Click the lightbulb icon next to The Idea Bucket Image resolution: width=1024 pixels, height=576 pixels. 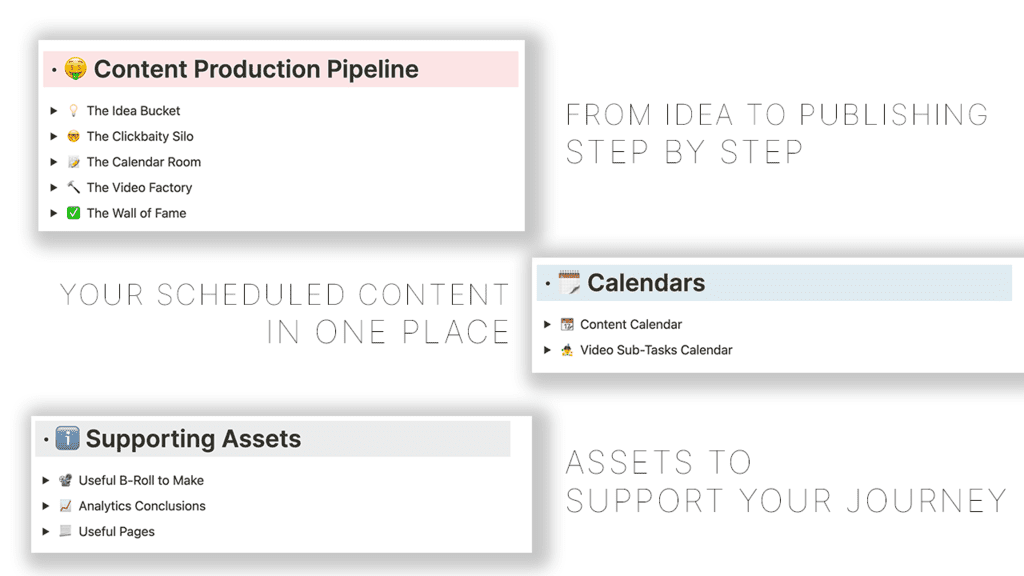click(x=73, y=110)
